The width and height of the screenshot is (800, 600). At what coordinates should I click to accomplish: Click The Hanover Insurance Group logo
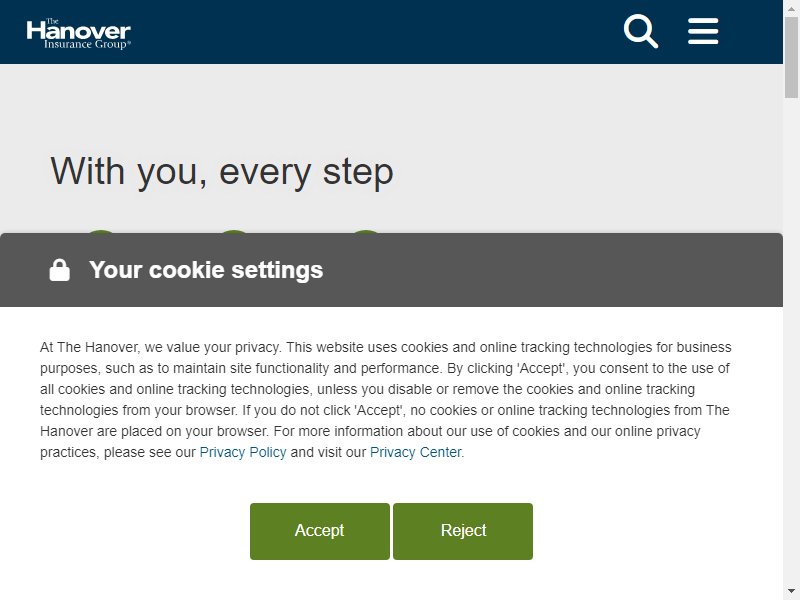click(79, 34)
